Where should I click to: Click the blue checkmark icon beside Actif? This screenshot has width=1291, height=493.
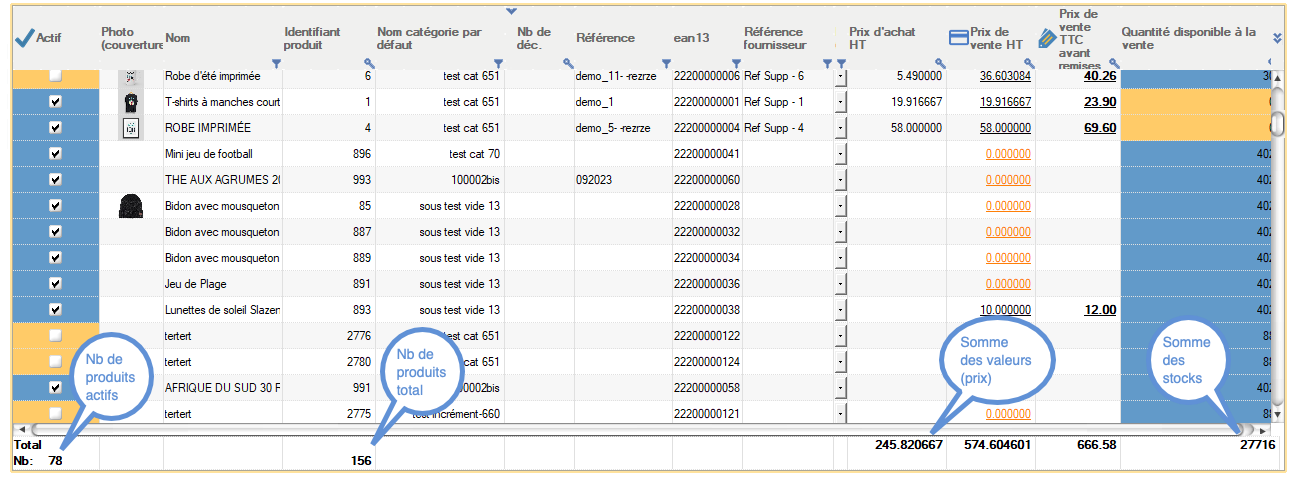(24, 38)
